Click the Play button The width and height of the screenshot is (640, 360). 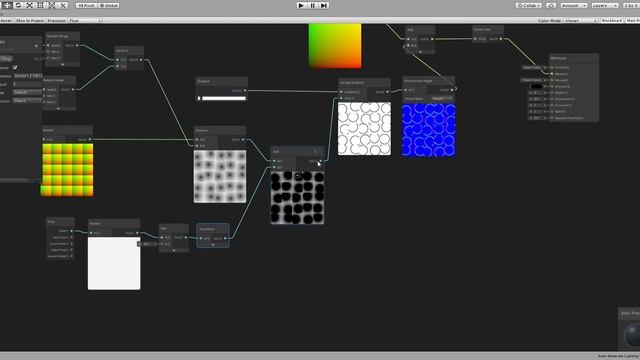301,5
